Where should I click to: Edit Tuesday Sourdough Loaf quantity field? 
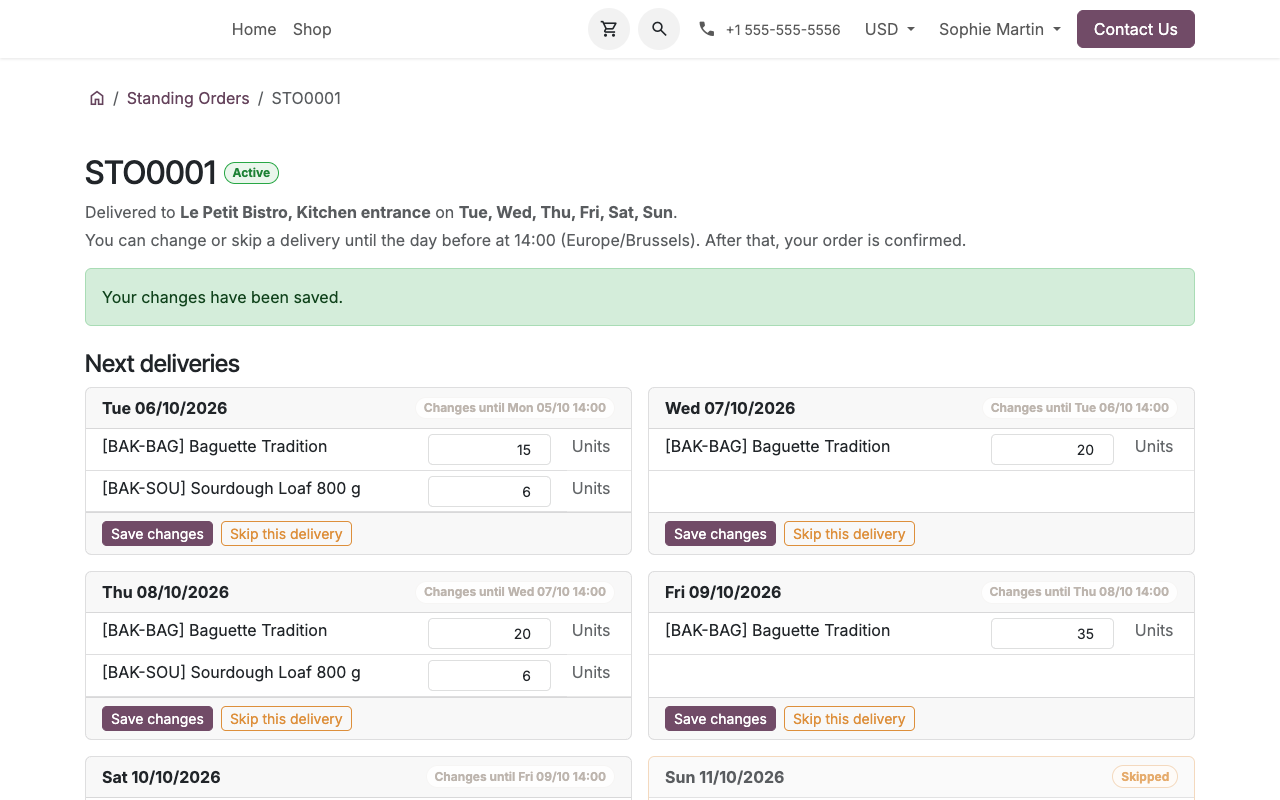tap(489, 492)
